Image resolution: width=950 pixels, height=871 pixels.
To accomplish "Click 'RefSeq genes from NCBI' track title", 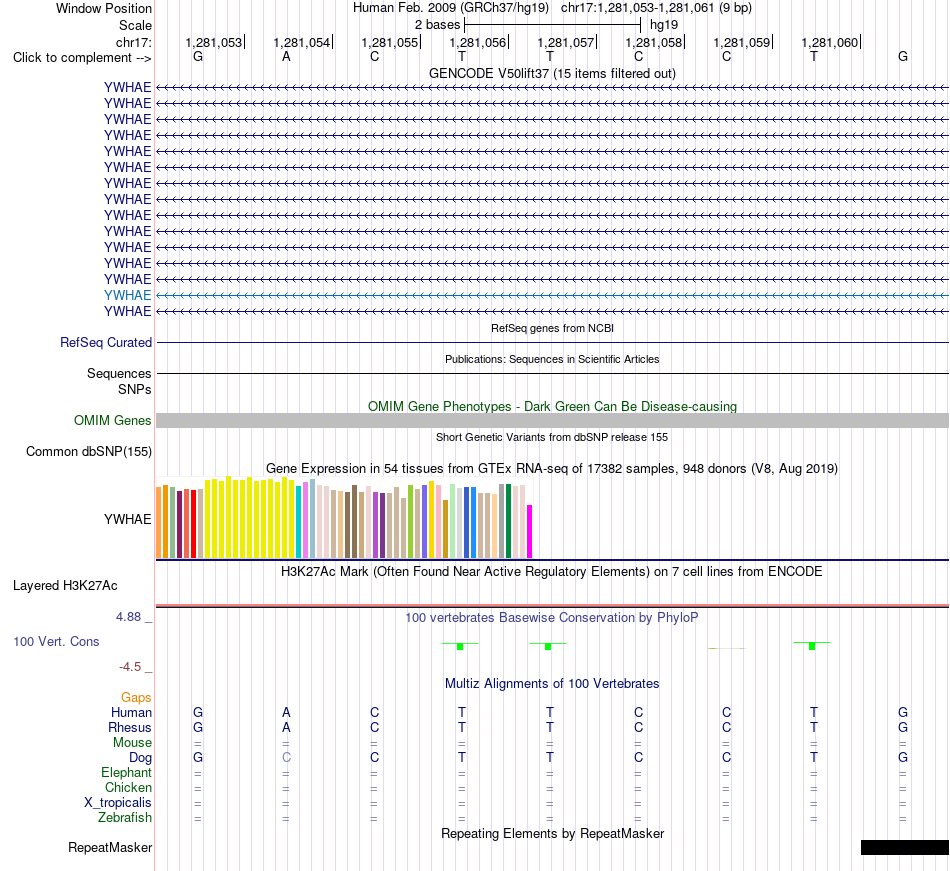I will [552, 328].
